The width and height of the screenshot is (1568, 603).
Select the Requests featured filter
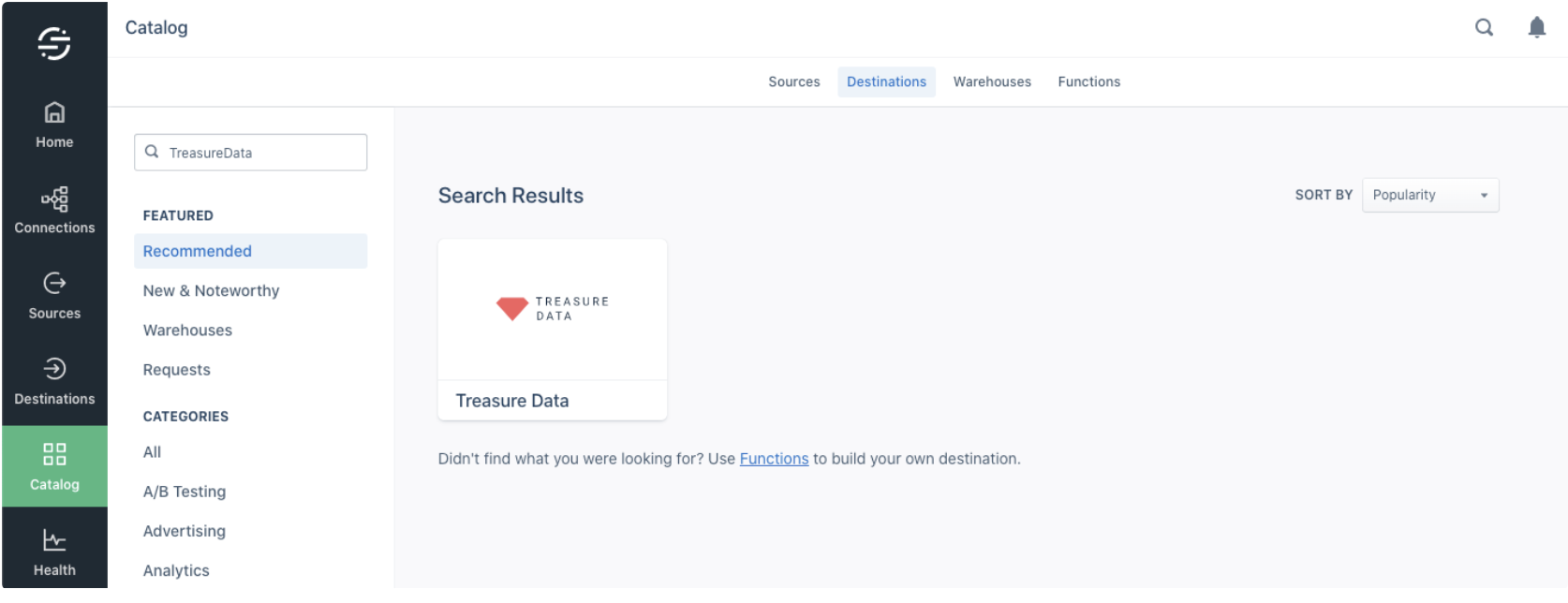pyautogui.click(x=177, y=370)
